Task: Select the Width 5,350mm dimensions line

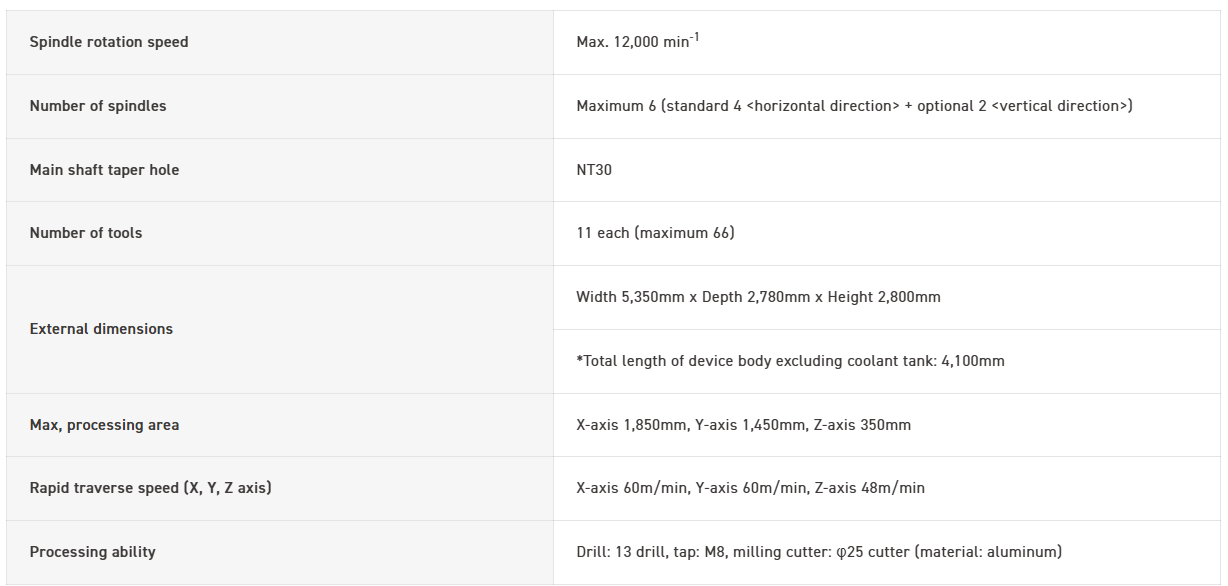Action: pos(758,297)
